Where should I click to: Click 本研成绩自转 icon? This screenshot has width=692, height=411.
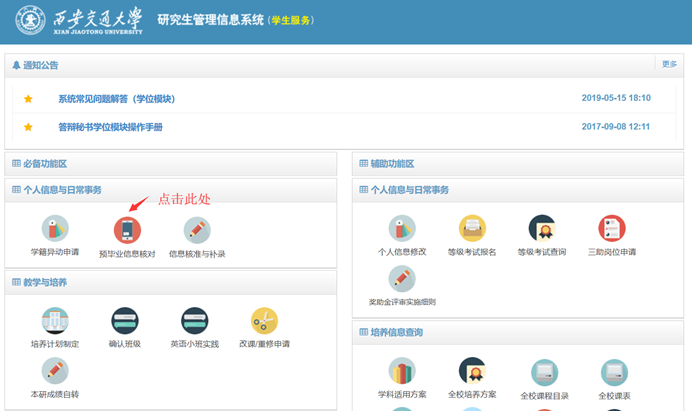[x=55, y=371]
